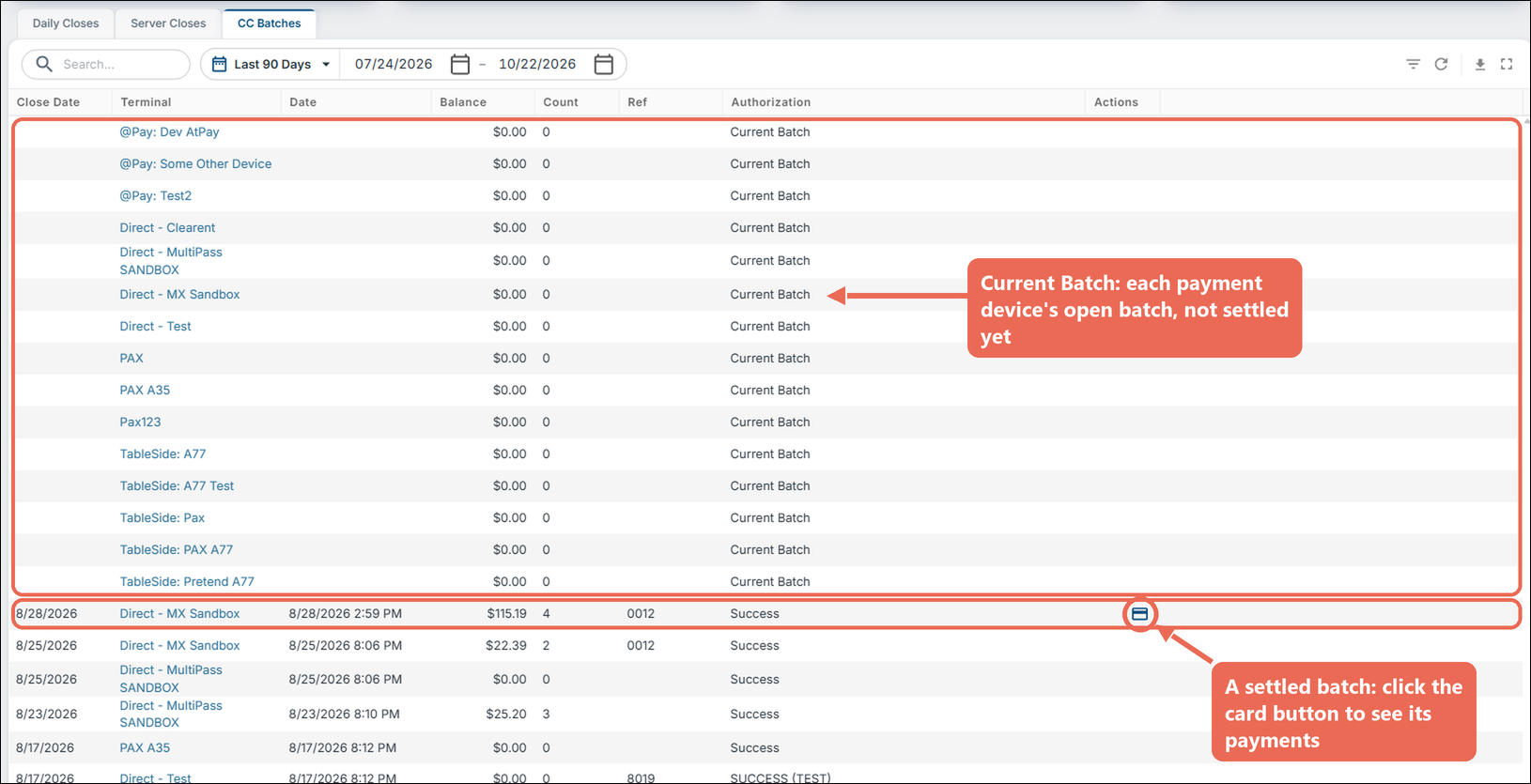
Task: Open the start date calendar picker icon
Action: pyautogui.click(x=460, y=64)
